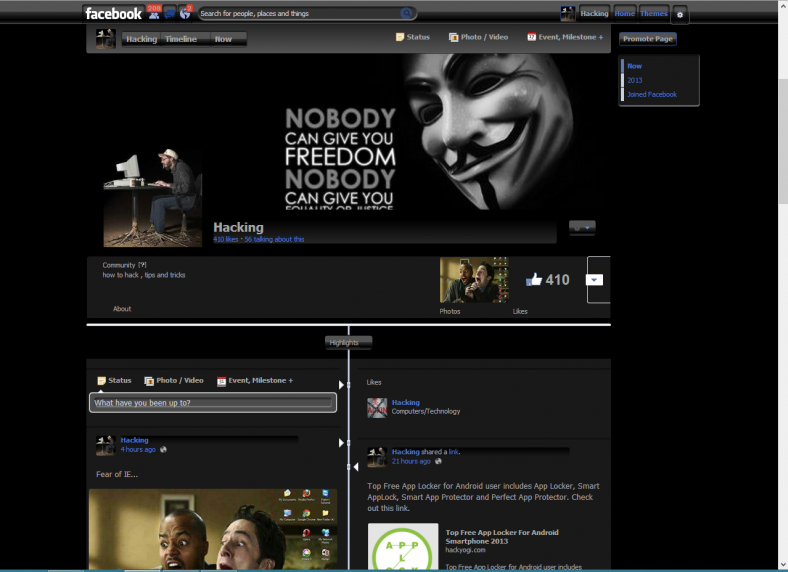The height and width of the screenshot is (572, 788).
Task: Click the Promote Page button
Action: (x=647, y=39)
